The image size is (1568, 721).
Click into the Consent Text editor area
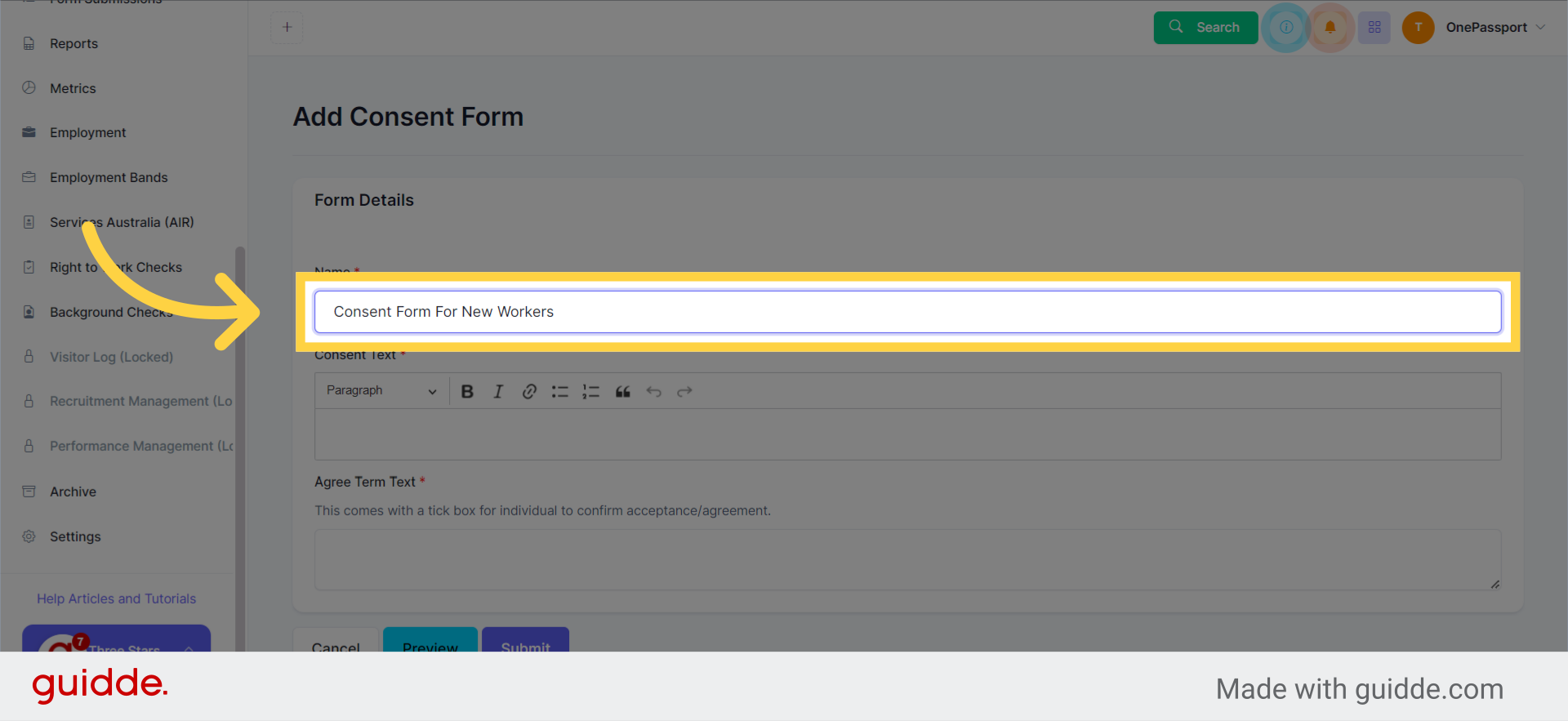click(907, 434)
